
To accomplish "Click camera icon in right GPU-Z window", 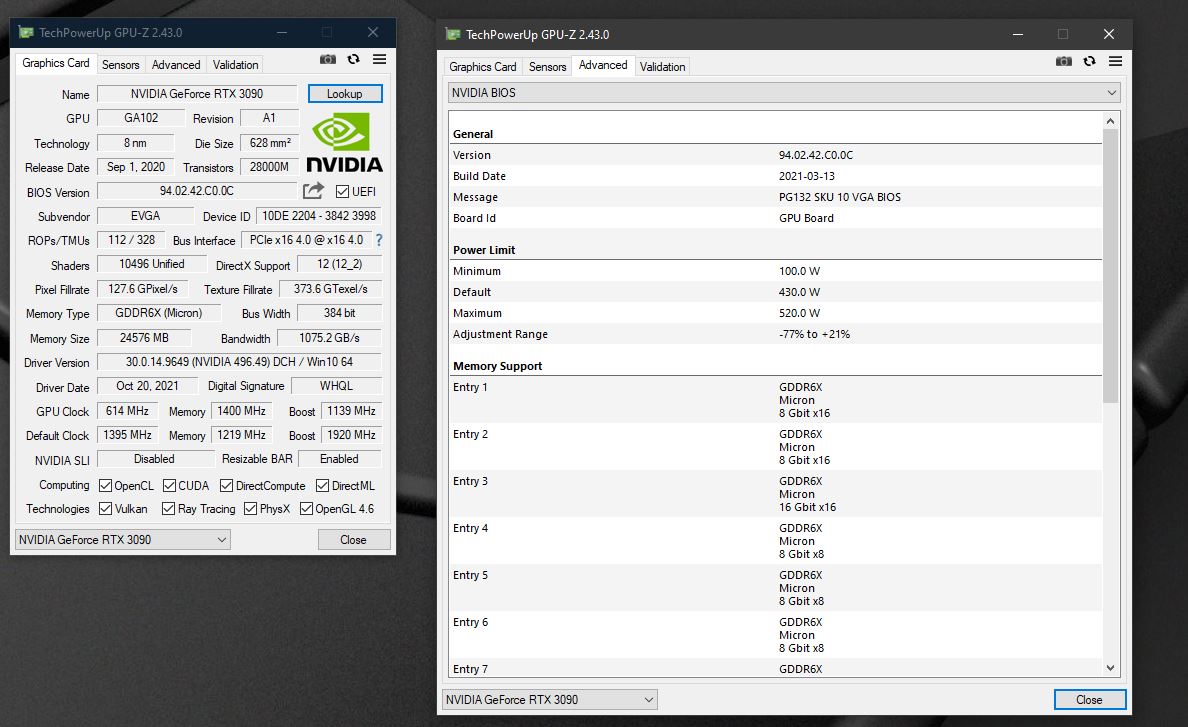I will pyautogui.click(x=1064, y=61).
